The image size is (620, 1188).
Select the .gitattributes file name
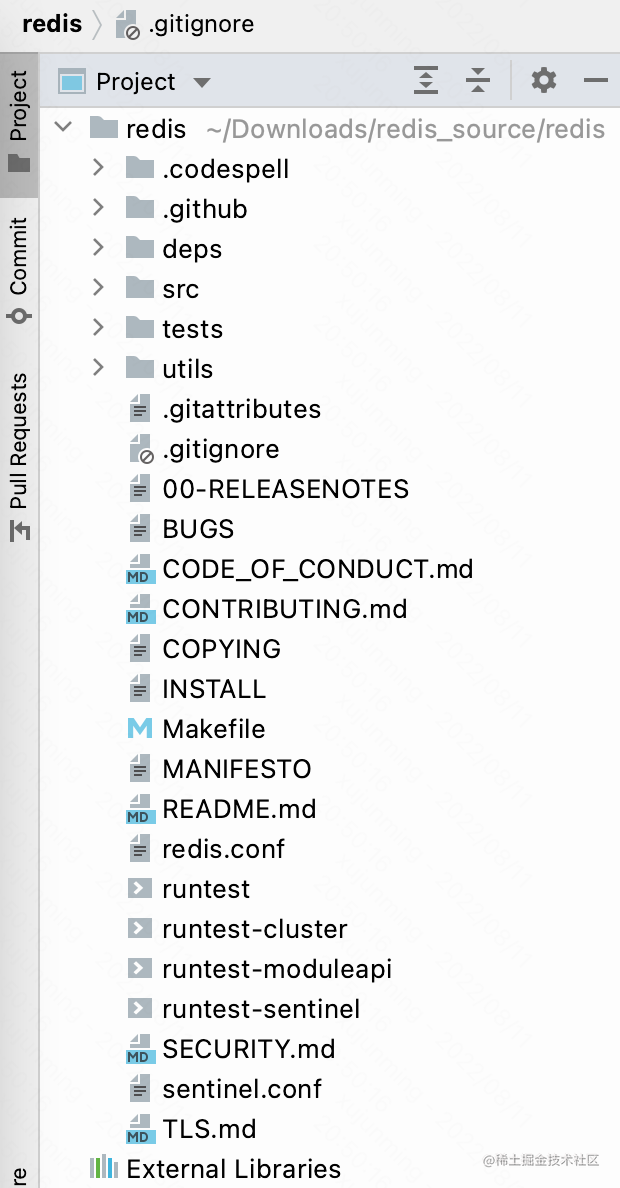click(x=242, y=409)
